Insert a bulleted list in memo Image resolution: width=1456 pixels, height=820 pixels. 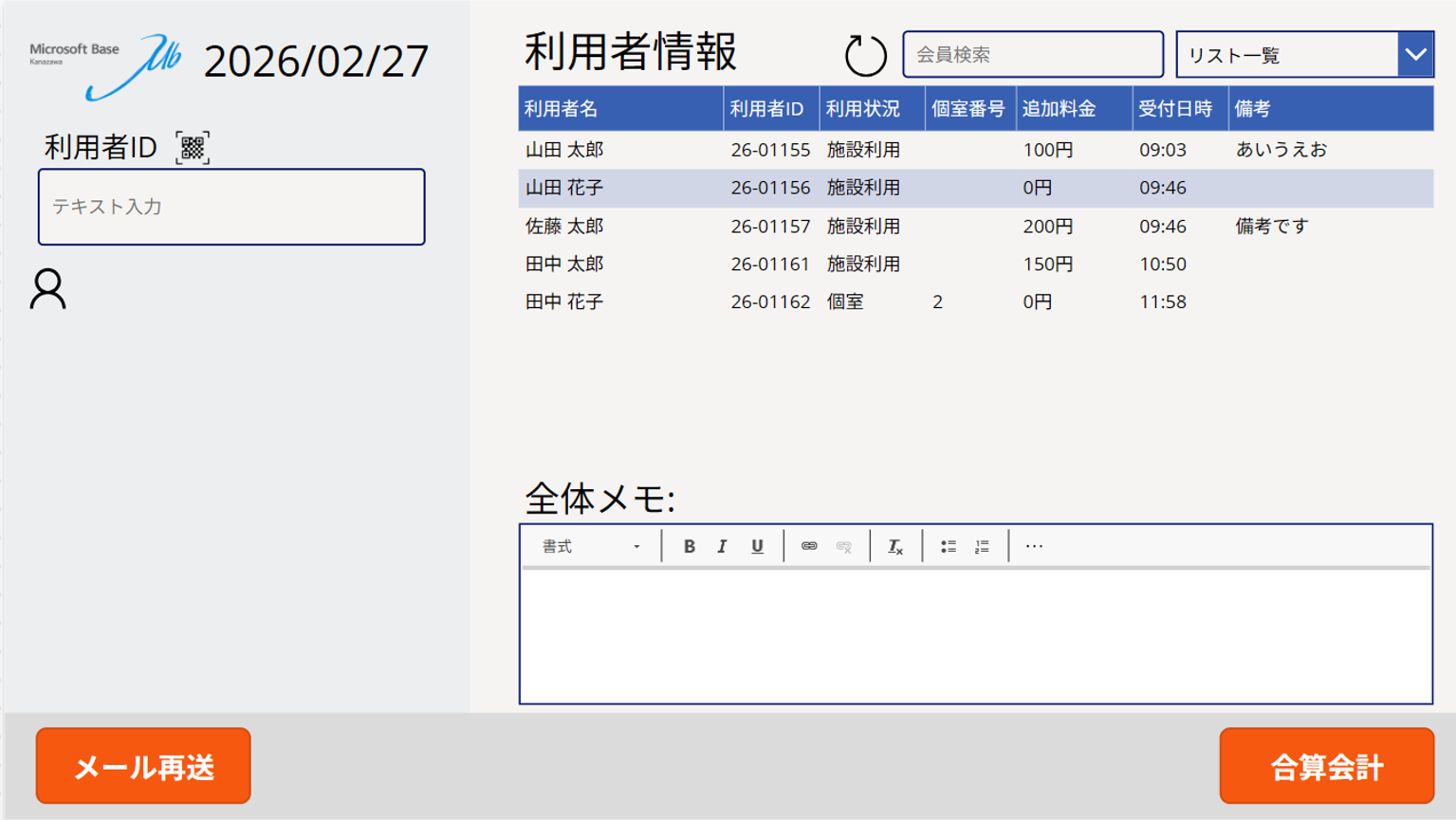pos(948,546)
